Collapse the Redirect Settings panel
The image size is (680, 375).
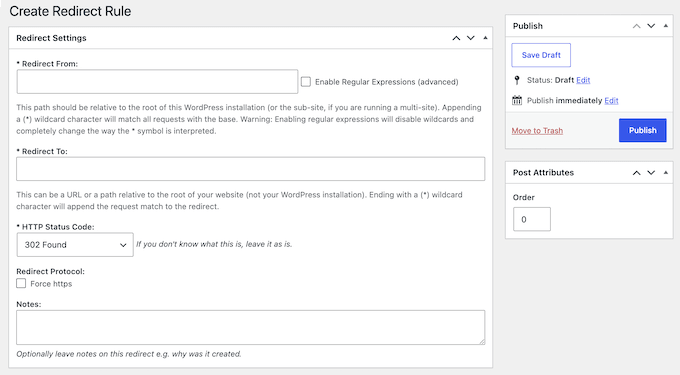485,38
